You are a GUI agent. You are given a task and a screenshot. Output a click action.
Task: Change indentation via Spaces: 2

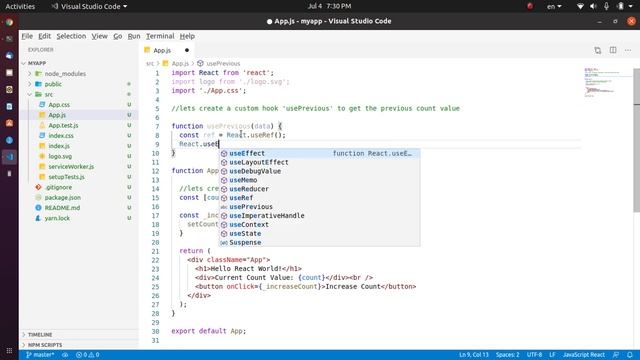[x=507, y=355]
